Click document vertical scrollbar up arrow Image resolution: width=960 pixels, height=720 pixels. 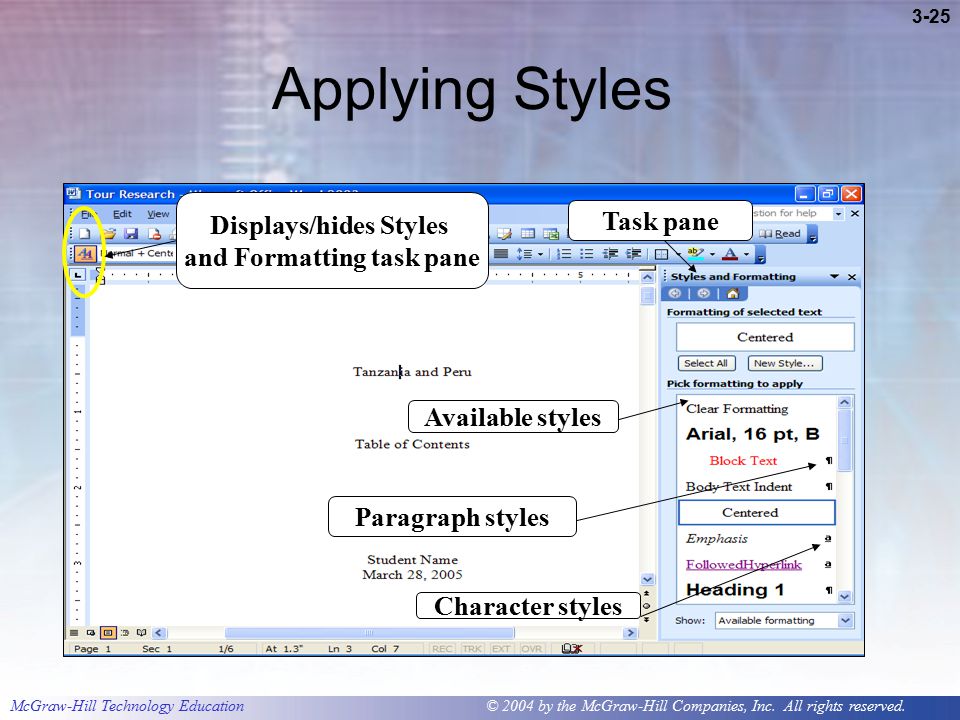point(647,277)
